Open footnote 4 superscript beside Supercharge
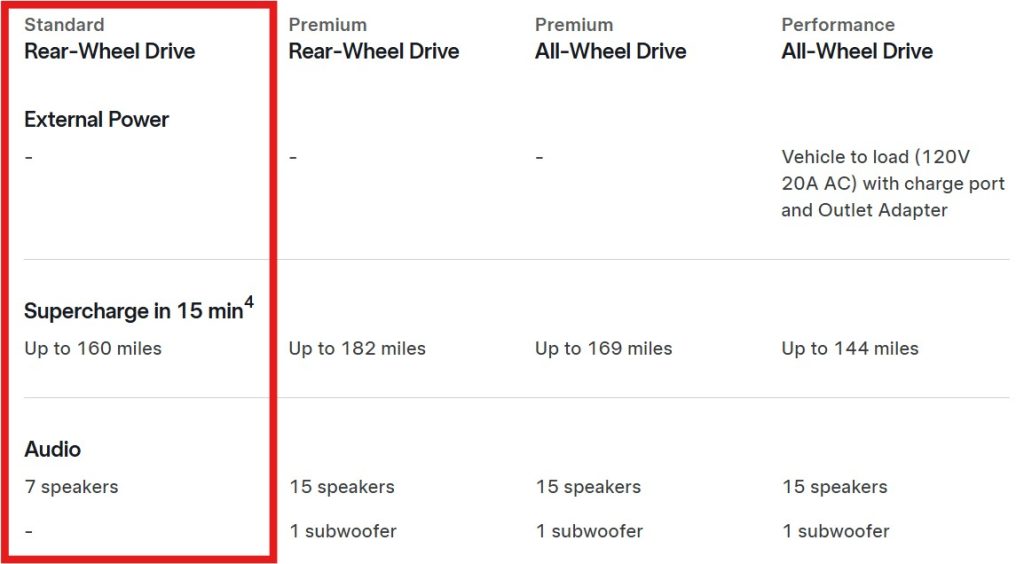 click(249, 302)
